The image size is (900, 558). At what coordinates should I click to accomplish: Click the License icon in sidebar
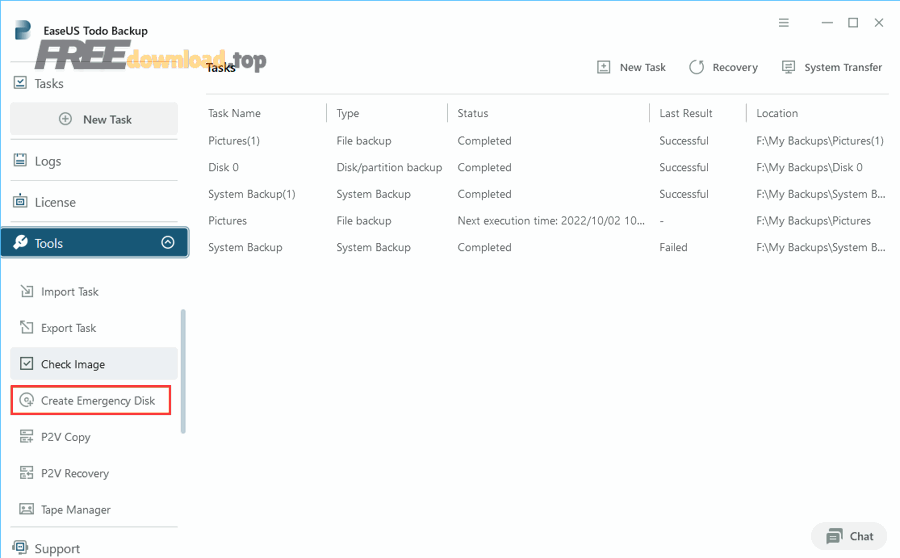coord(20,201)
